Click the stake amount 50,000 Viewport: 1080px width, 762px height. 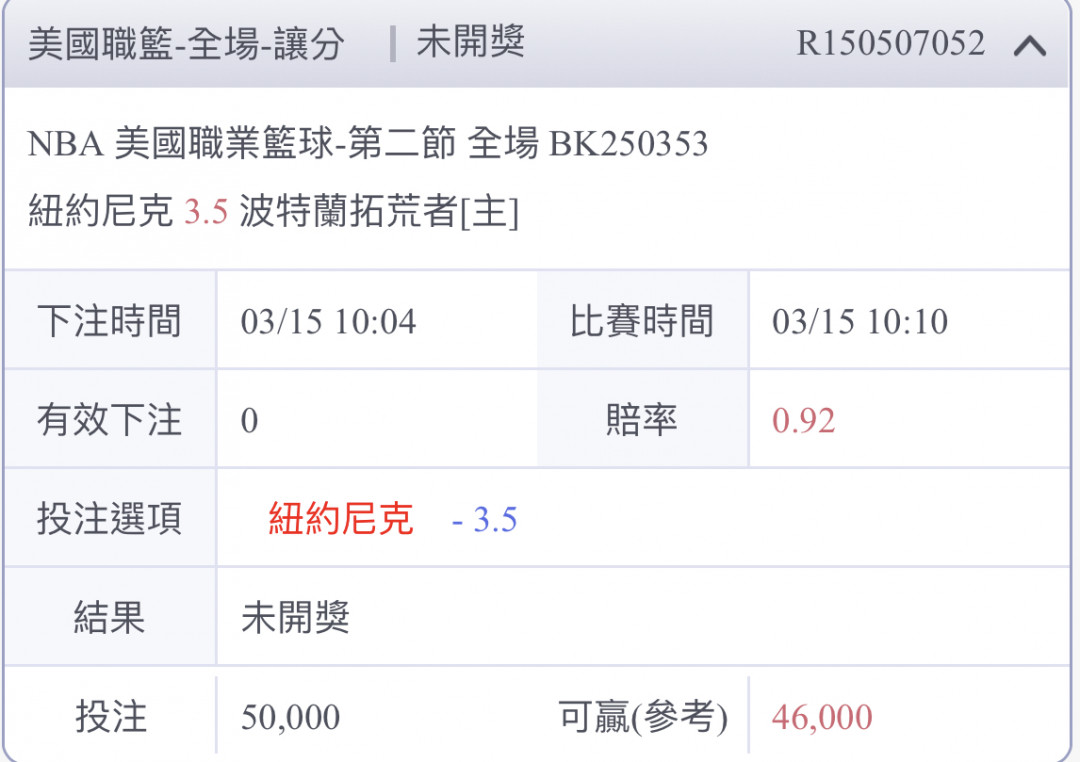coord(291,718)
